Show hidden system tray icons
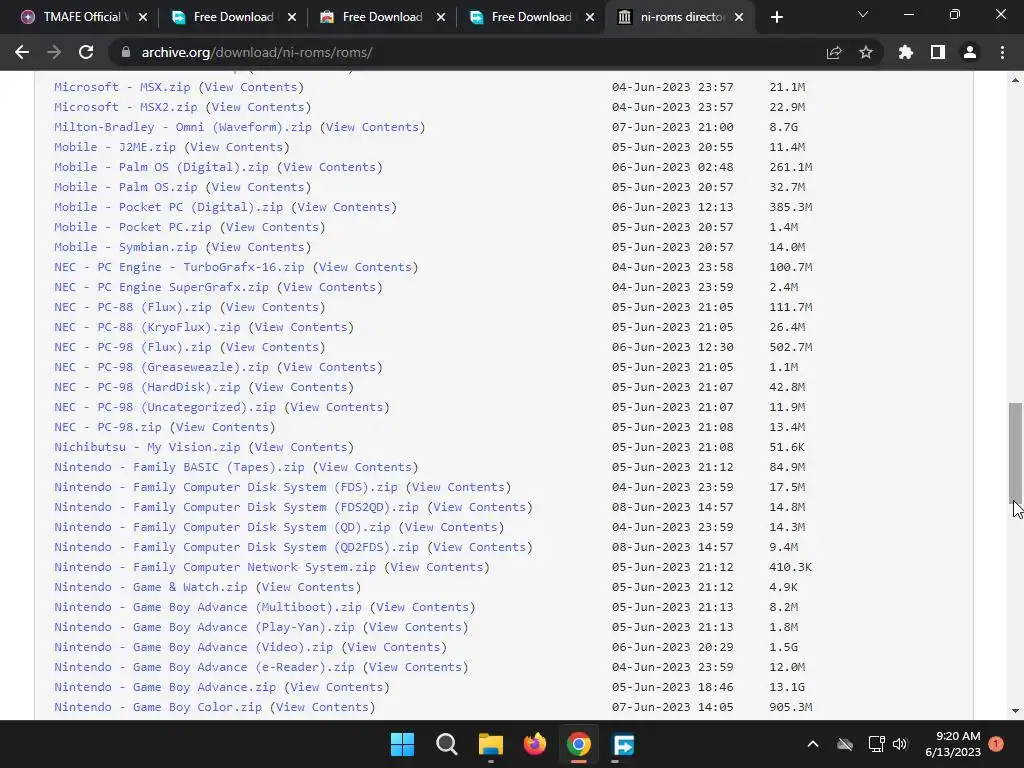 (812, 744)
